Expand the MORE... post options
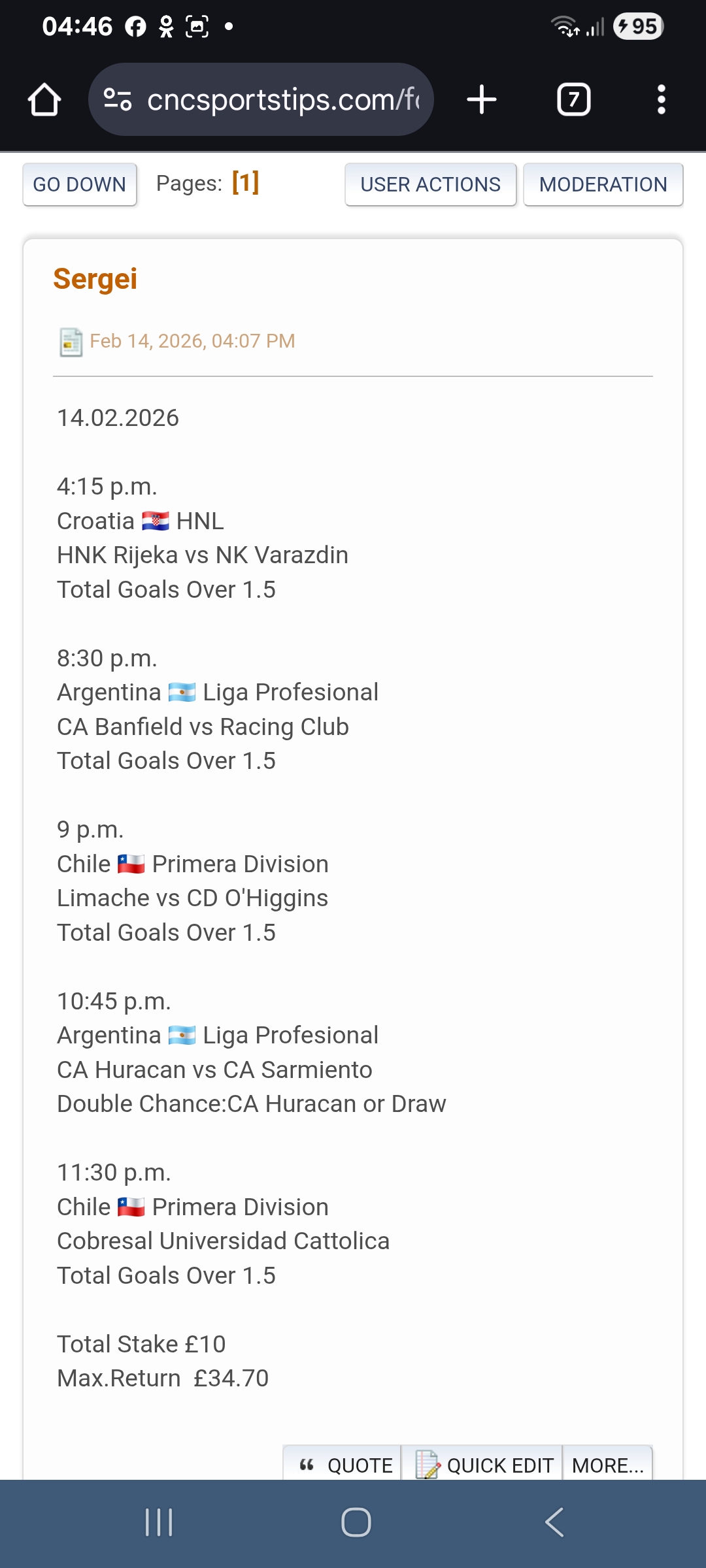706x1568 pixels. [x=607, y=1465]
